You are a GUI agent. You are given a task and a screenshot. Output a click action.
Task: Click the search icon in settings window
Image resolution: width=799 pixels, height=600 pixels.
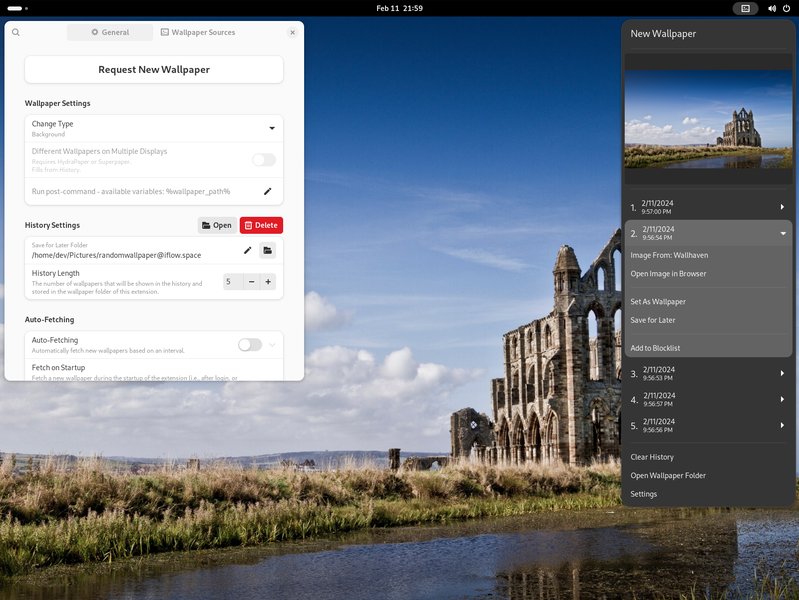tap(16, 32)
